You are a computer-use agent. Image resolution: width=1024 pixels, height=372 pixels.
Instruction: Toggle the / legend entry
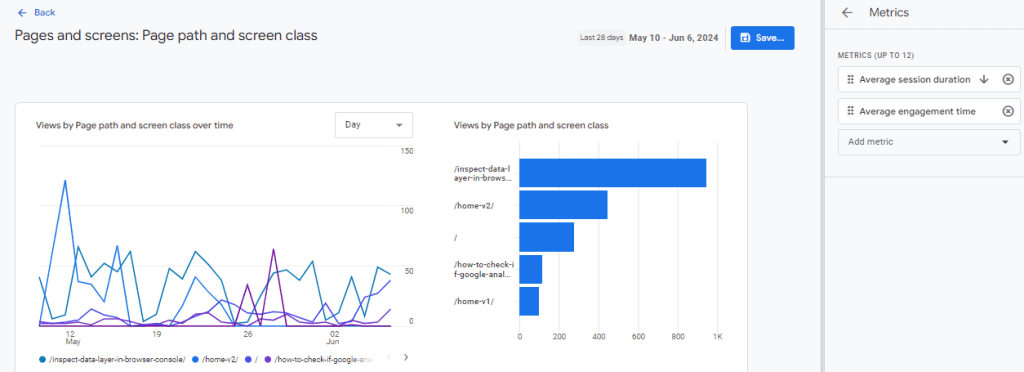tap(252, 359)
